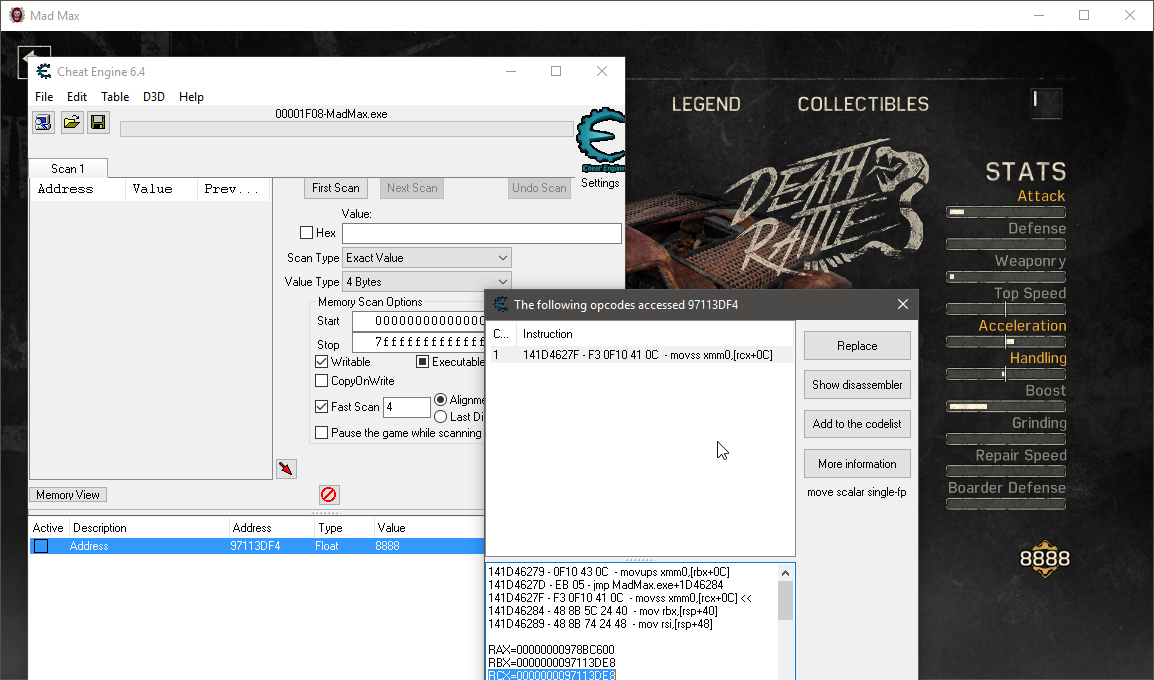Click the scan Value input field

pos(481,233)
